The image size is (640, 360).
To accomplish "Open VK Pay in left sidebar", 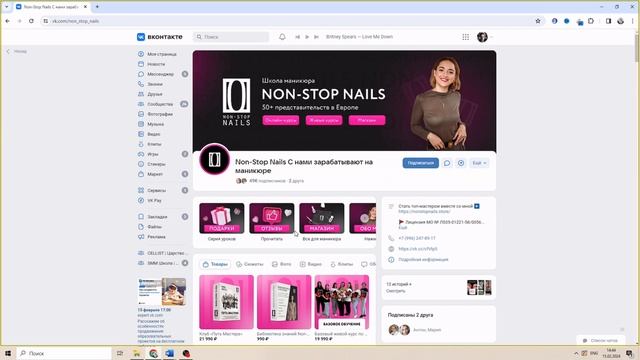I will point(154,200).
